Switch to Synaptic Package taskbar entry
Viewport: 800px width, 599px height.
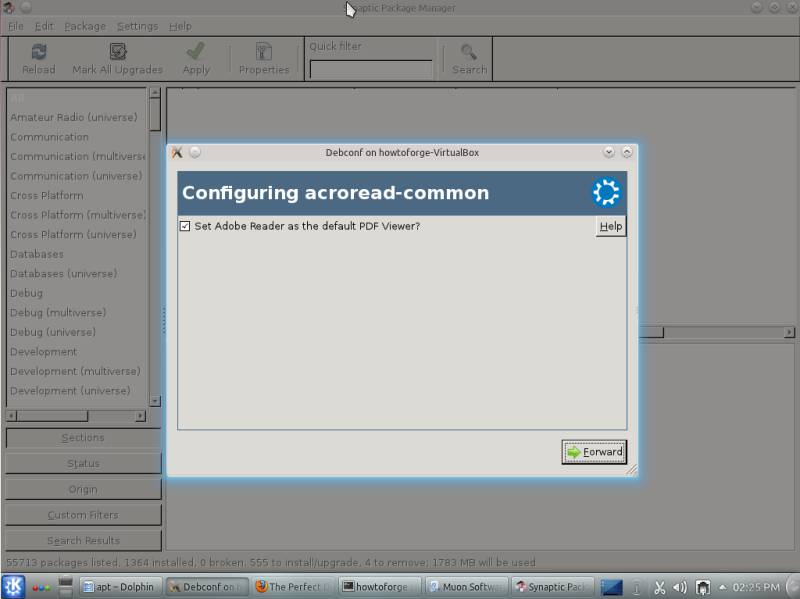coord(554,587)
